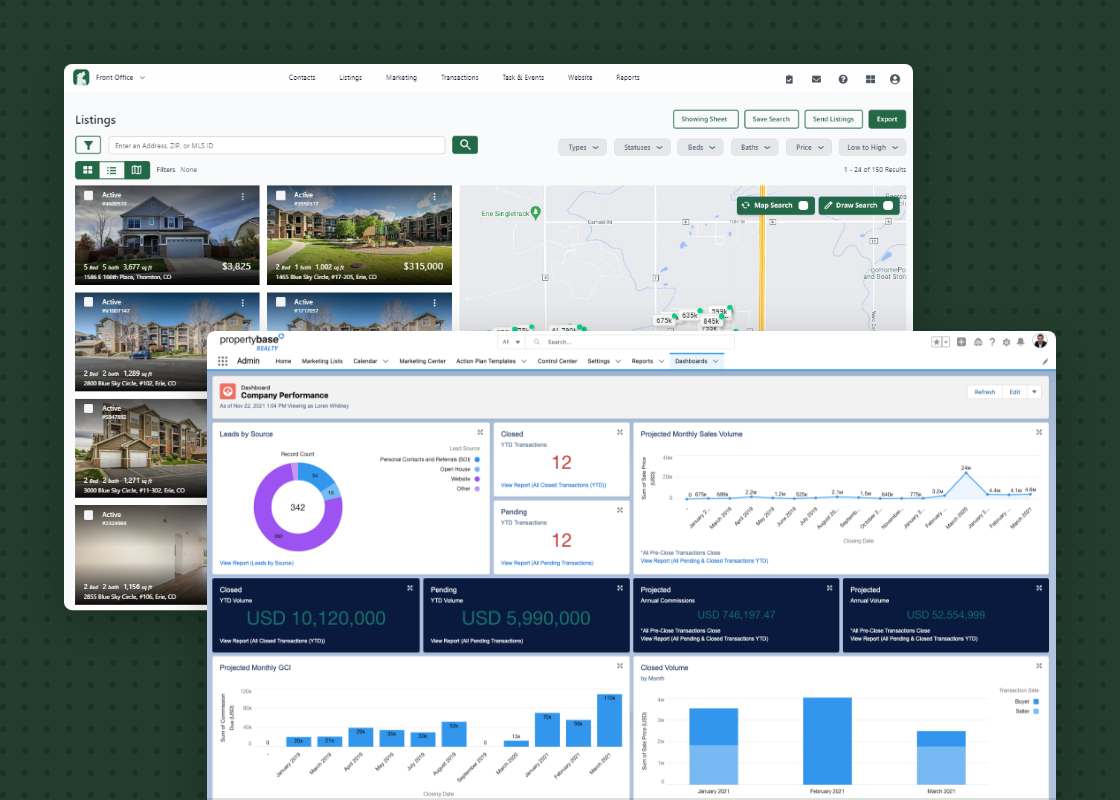The image size is (1120, 800).
Task: Open three-dot menu on $315,000 listing
Action: (434, 196)
